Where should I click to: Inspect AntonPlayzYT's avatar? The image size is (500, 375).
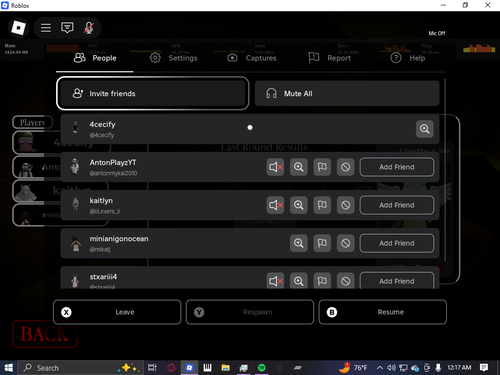[299, 167]
